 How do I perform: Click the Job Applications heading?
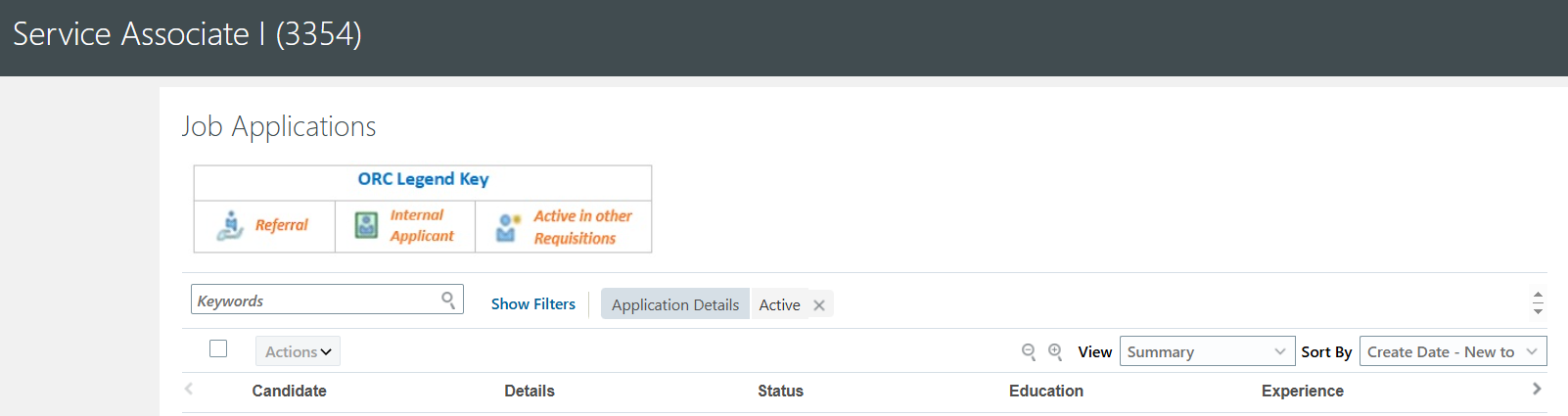(x=279, y=126)
